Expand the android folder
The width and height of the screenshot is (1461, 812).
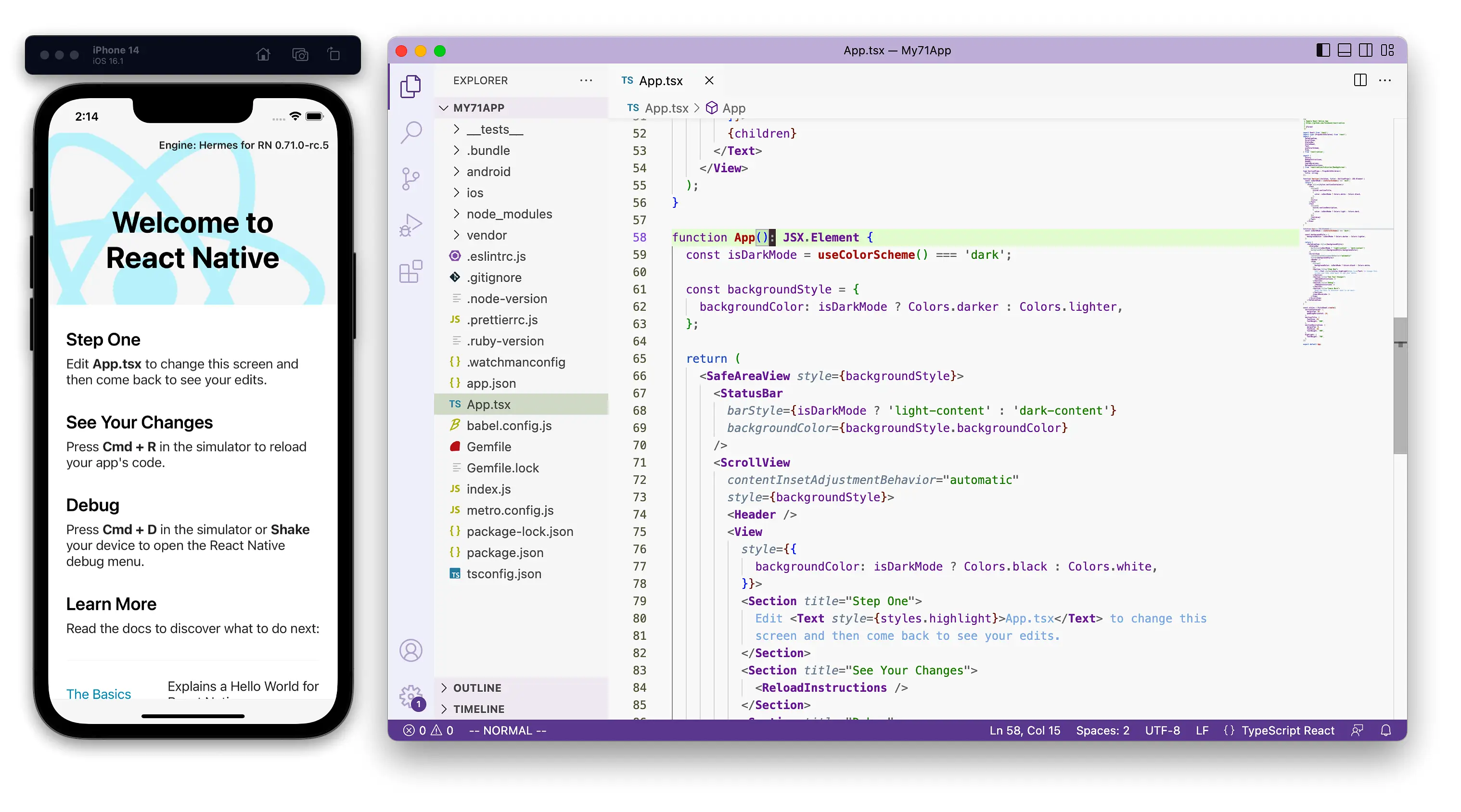[521, 171]
